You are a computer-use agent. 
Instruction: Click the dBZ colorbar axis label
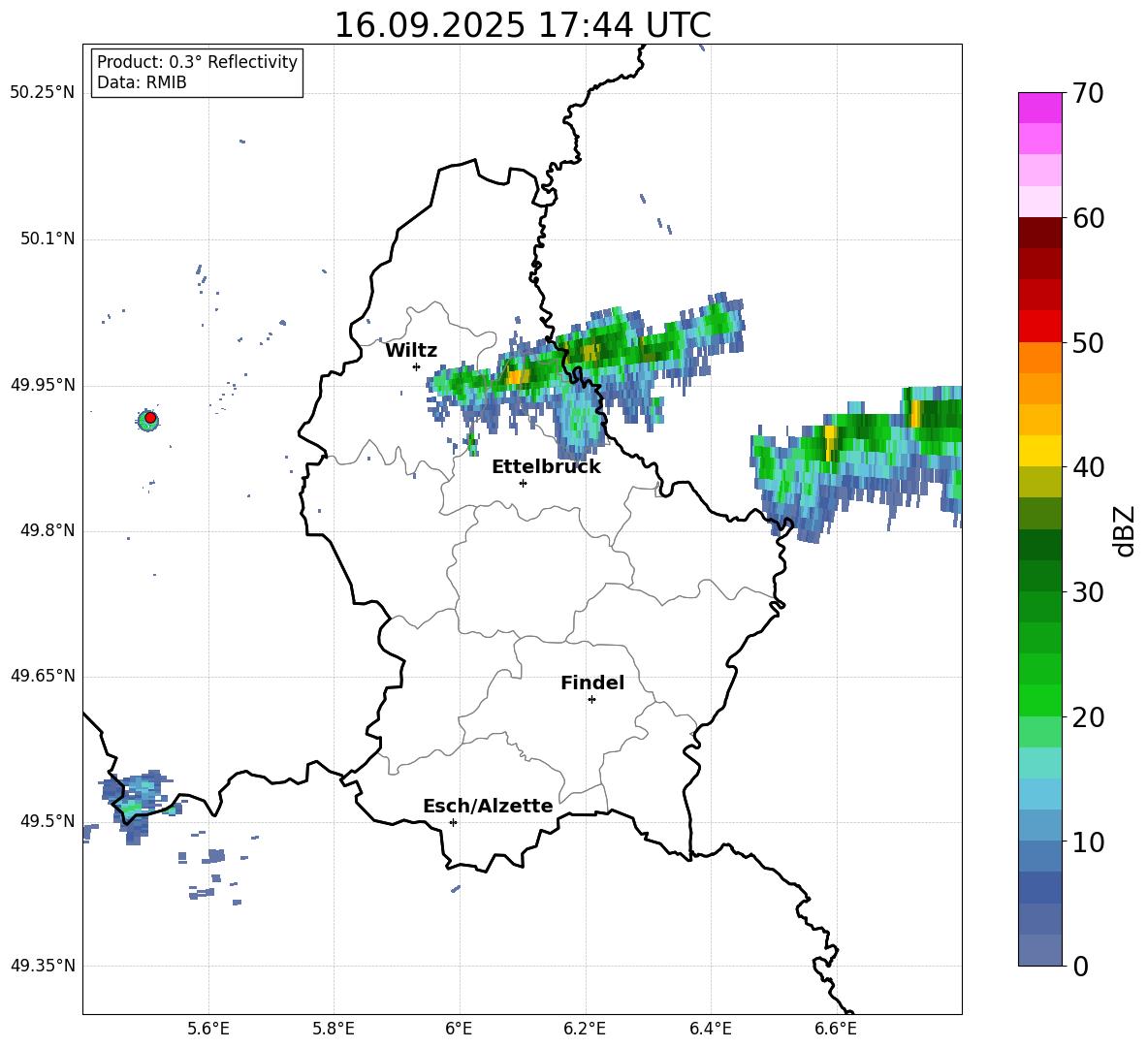(x=1124, y=530)
